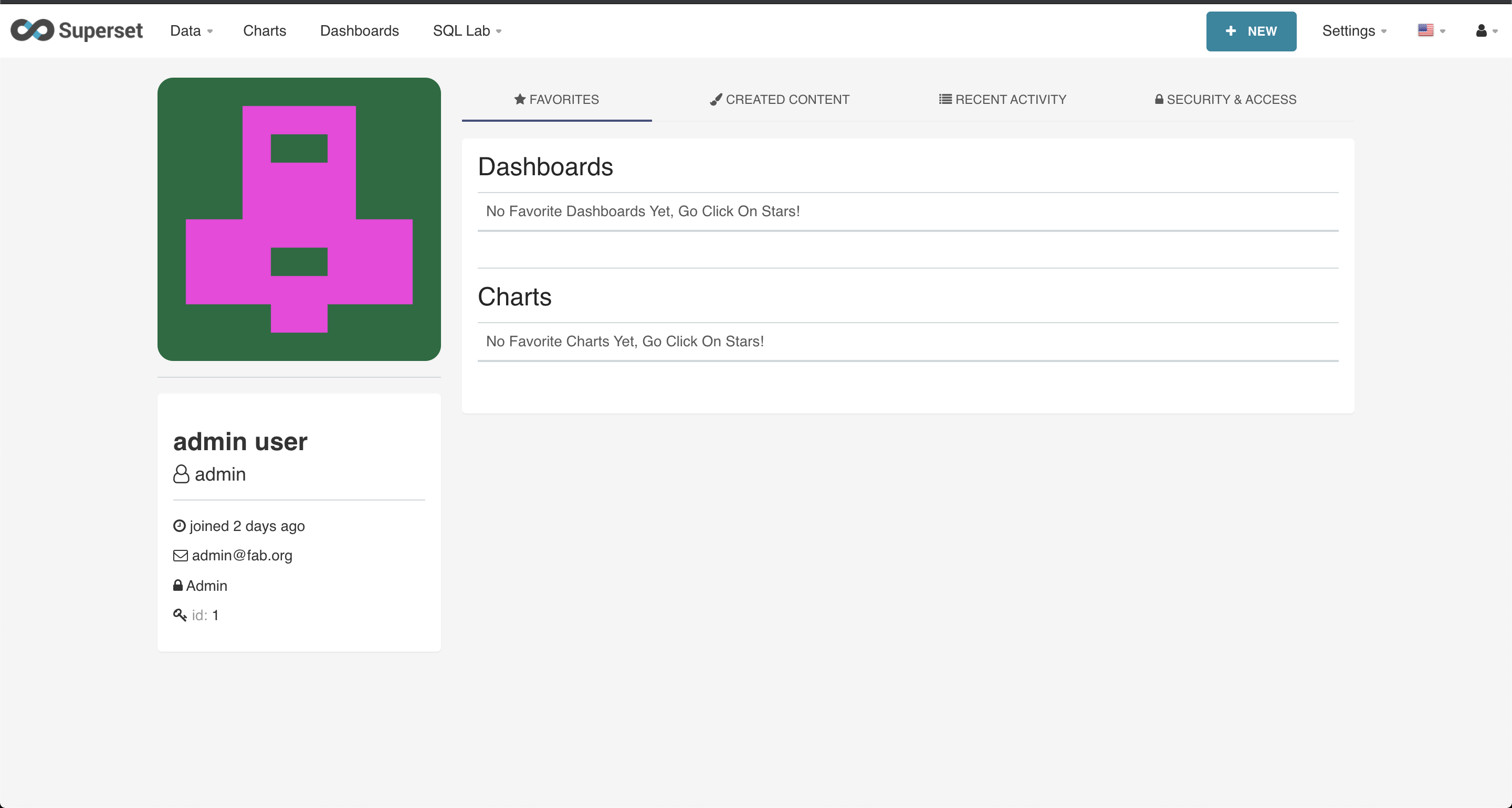The height and width of the screenshot is (808, 1512).
Task: Click the user profile icon in navbar
Action: pyautogui.click(x=1481, y=30)
